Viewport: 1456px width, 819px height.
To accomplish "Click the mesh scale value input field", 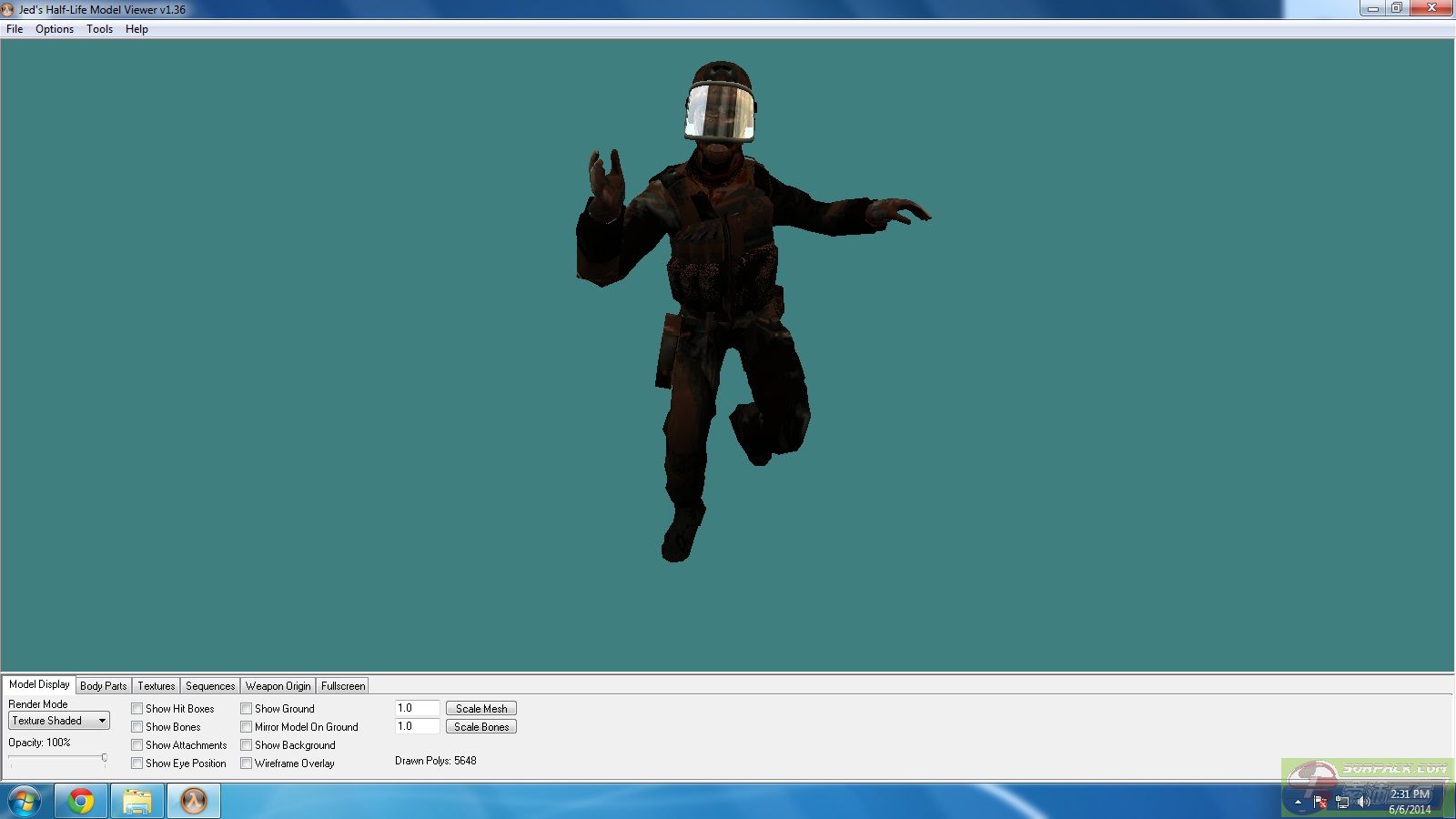I will coord(417,708).
